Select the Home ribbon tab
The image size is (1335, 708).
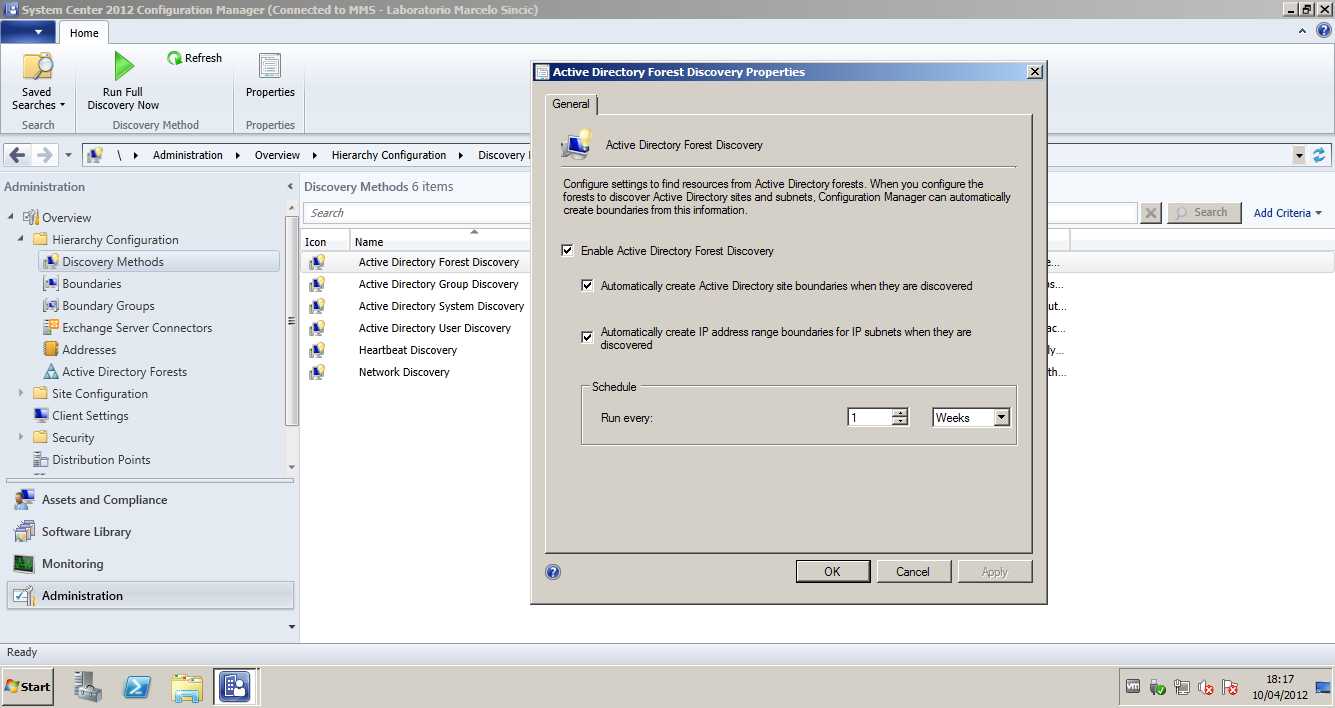(84, 33)
